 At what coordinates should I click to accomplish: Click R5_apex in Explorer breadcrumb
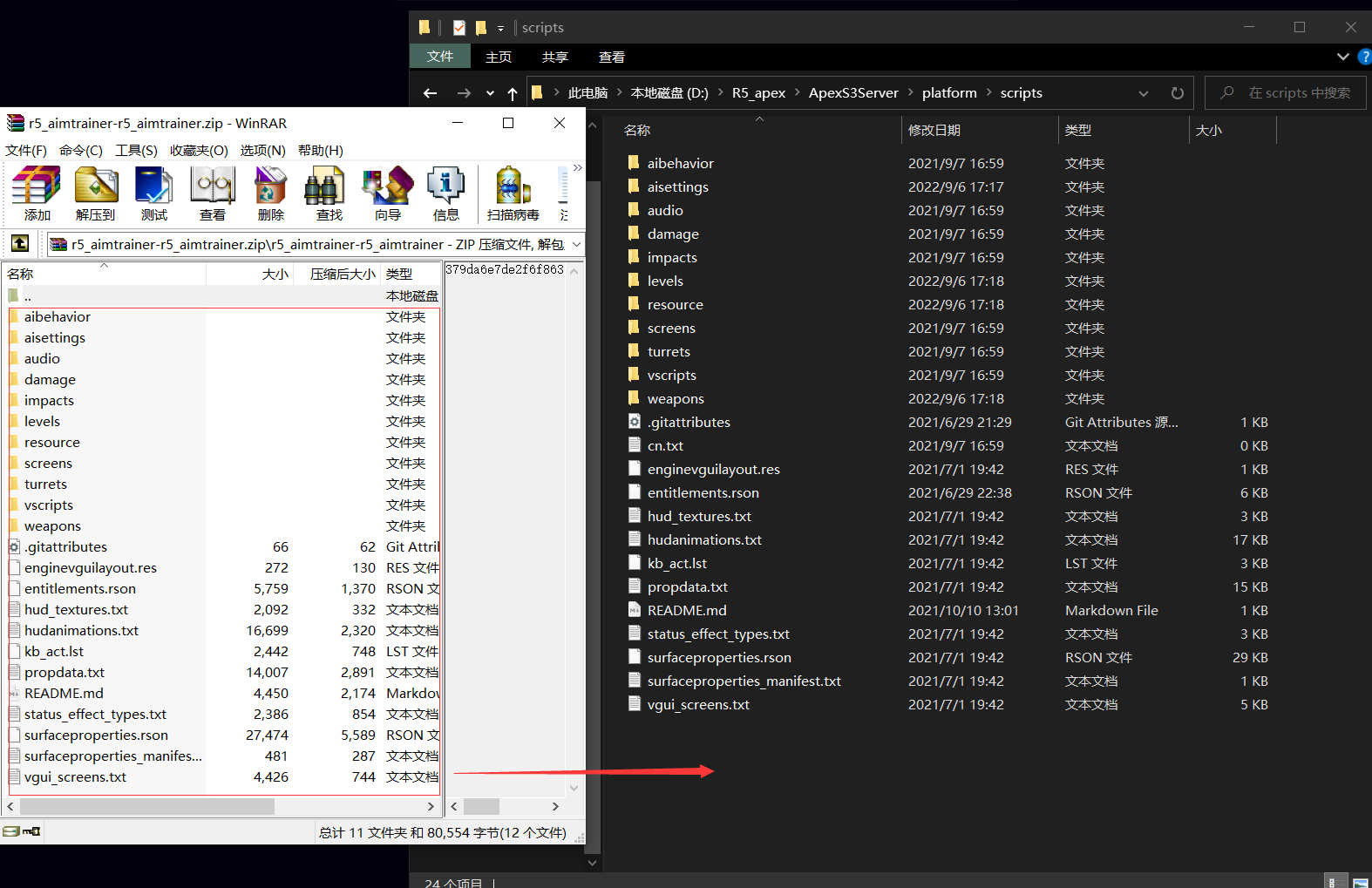pos(758,93)
